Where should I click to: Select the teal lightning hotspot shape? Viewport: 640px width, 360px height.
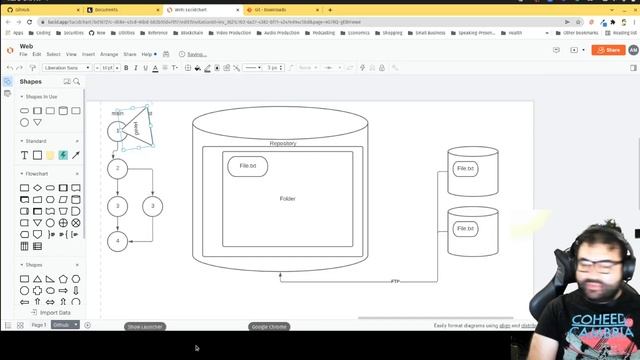(63, 155)
